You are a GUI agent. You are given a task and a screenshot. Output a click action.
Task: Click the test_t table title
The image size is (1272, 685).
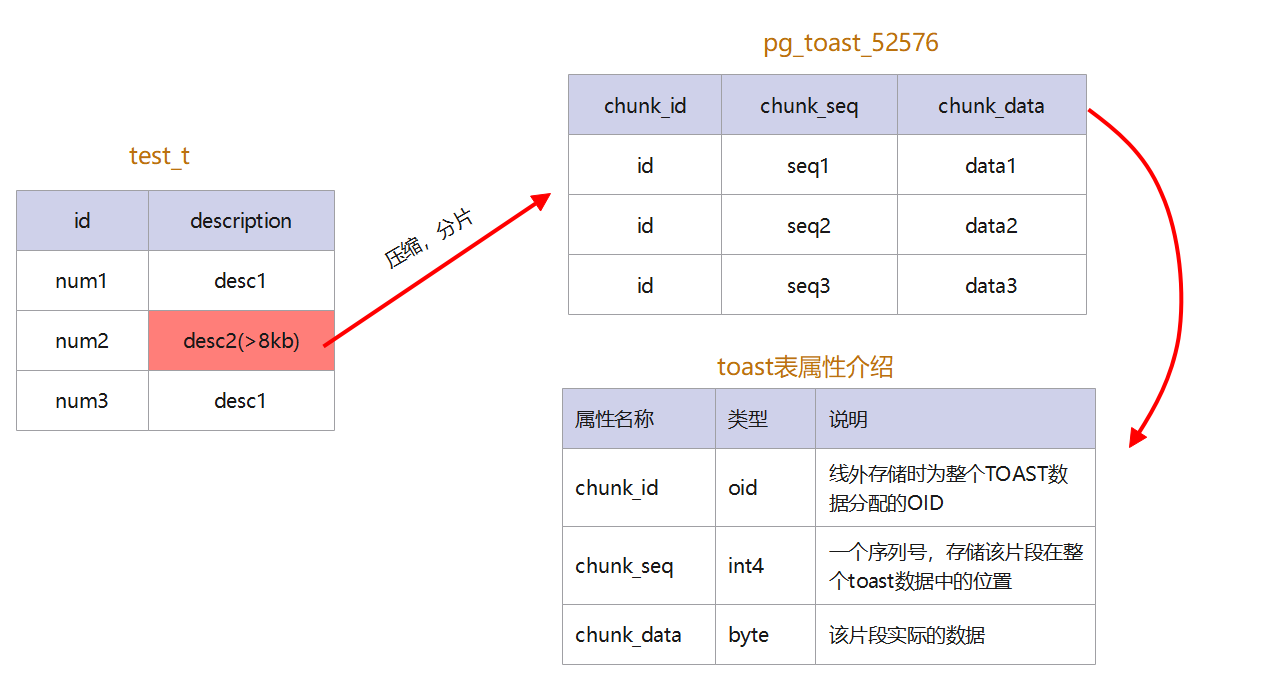click(159, 156)
